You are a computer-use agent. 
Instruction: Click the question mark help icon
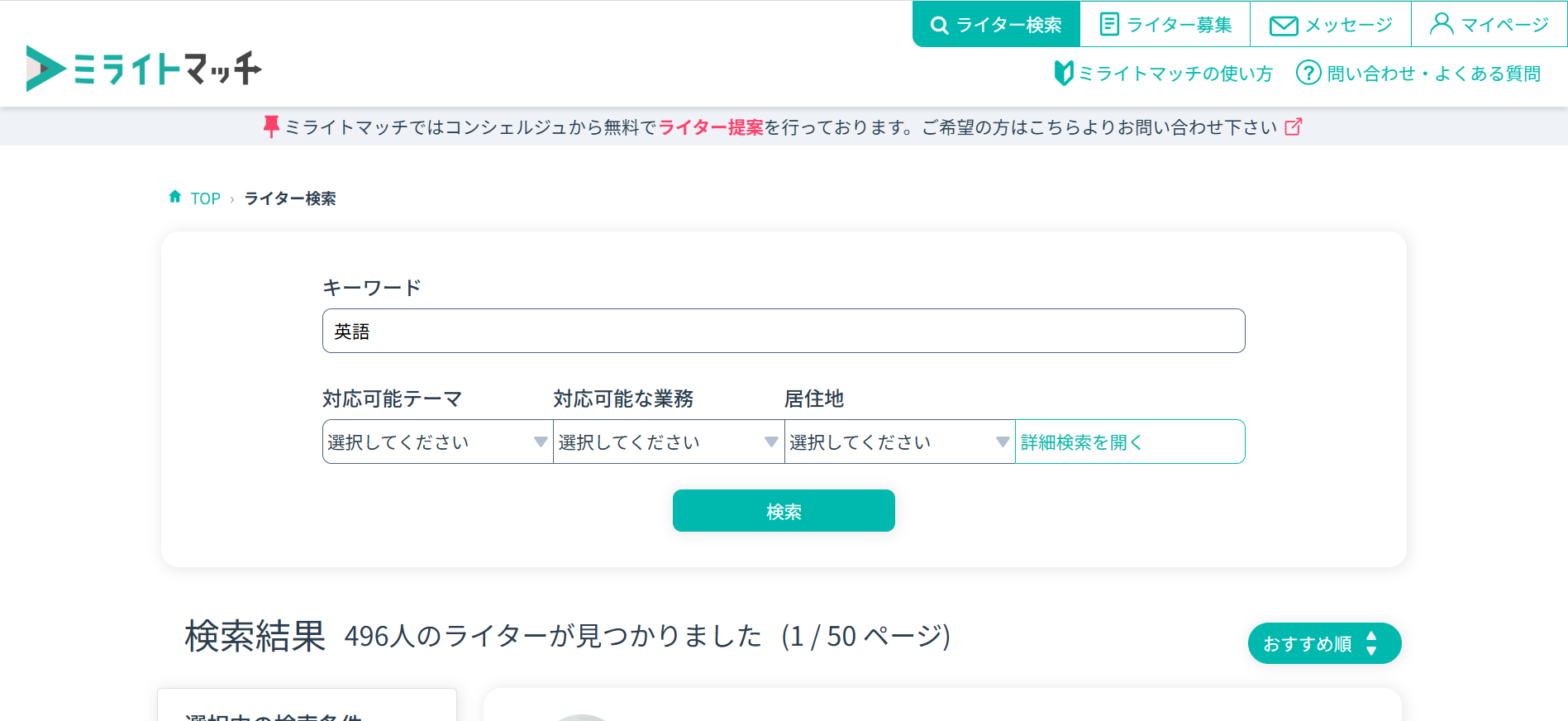coord(1308,73)
